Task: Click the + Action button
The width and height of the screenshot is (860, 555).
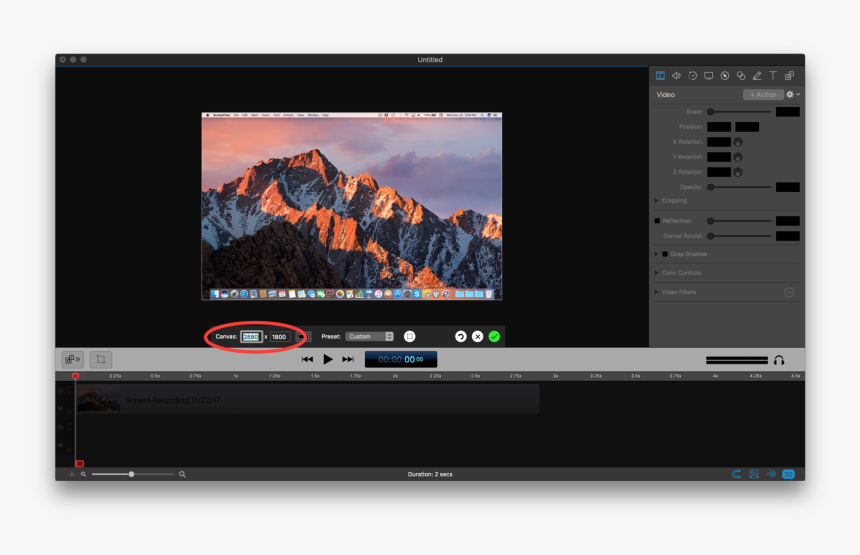Action: (763, 94)
